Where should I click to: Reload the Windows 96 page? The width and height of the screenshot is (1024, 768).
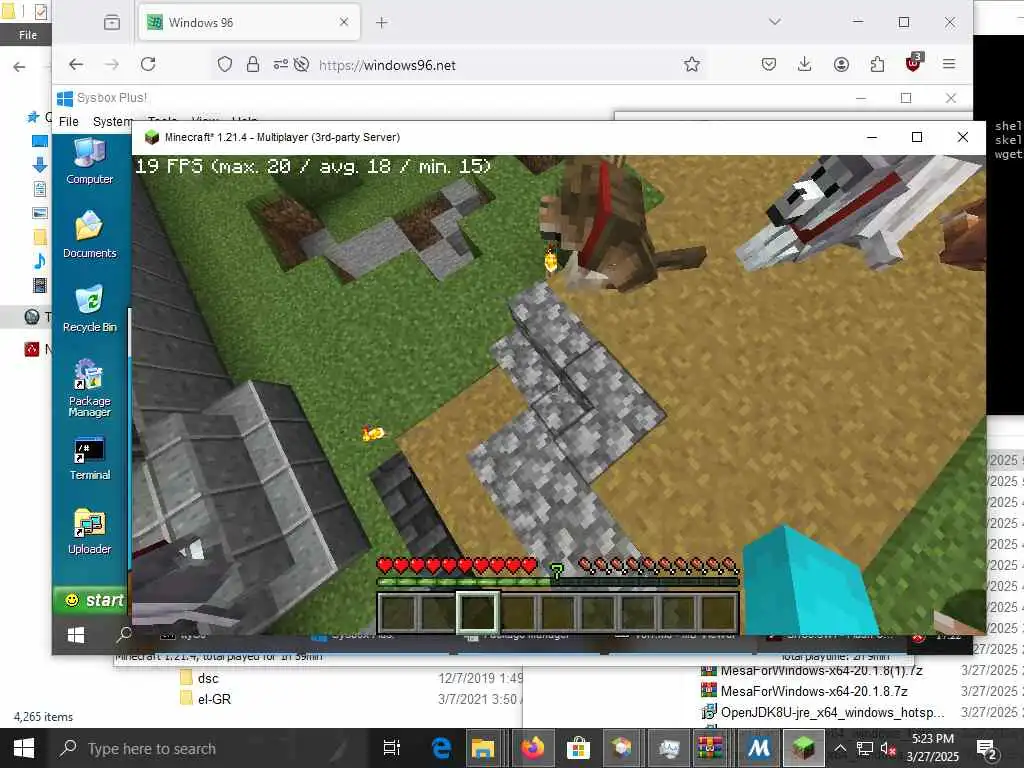148,64
